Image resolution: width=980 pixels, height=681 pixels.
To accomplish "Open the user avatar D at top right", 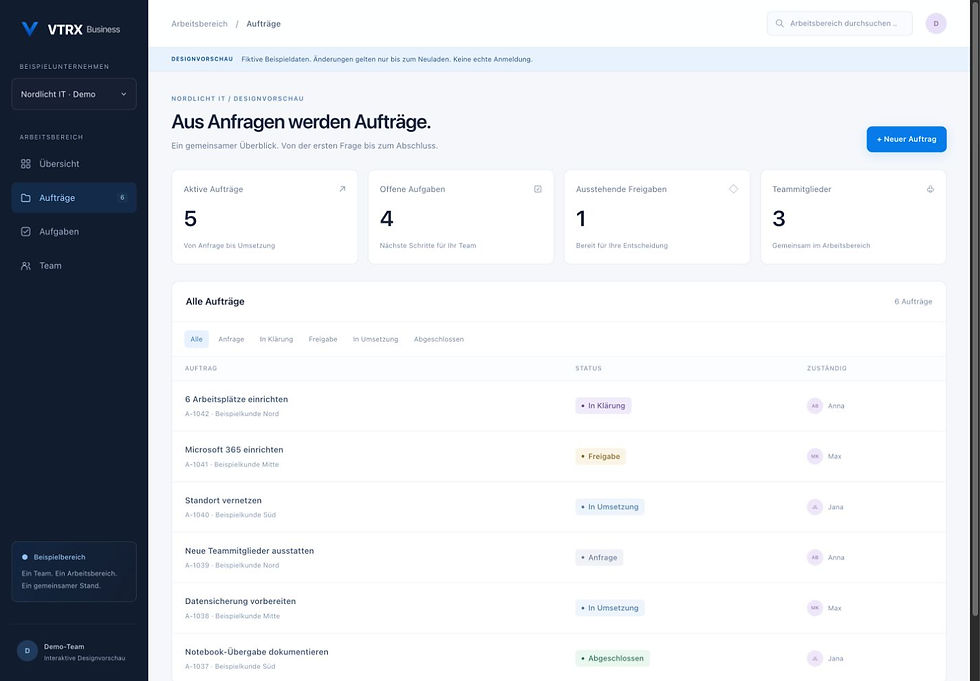I will coord(936,24).
